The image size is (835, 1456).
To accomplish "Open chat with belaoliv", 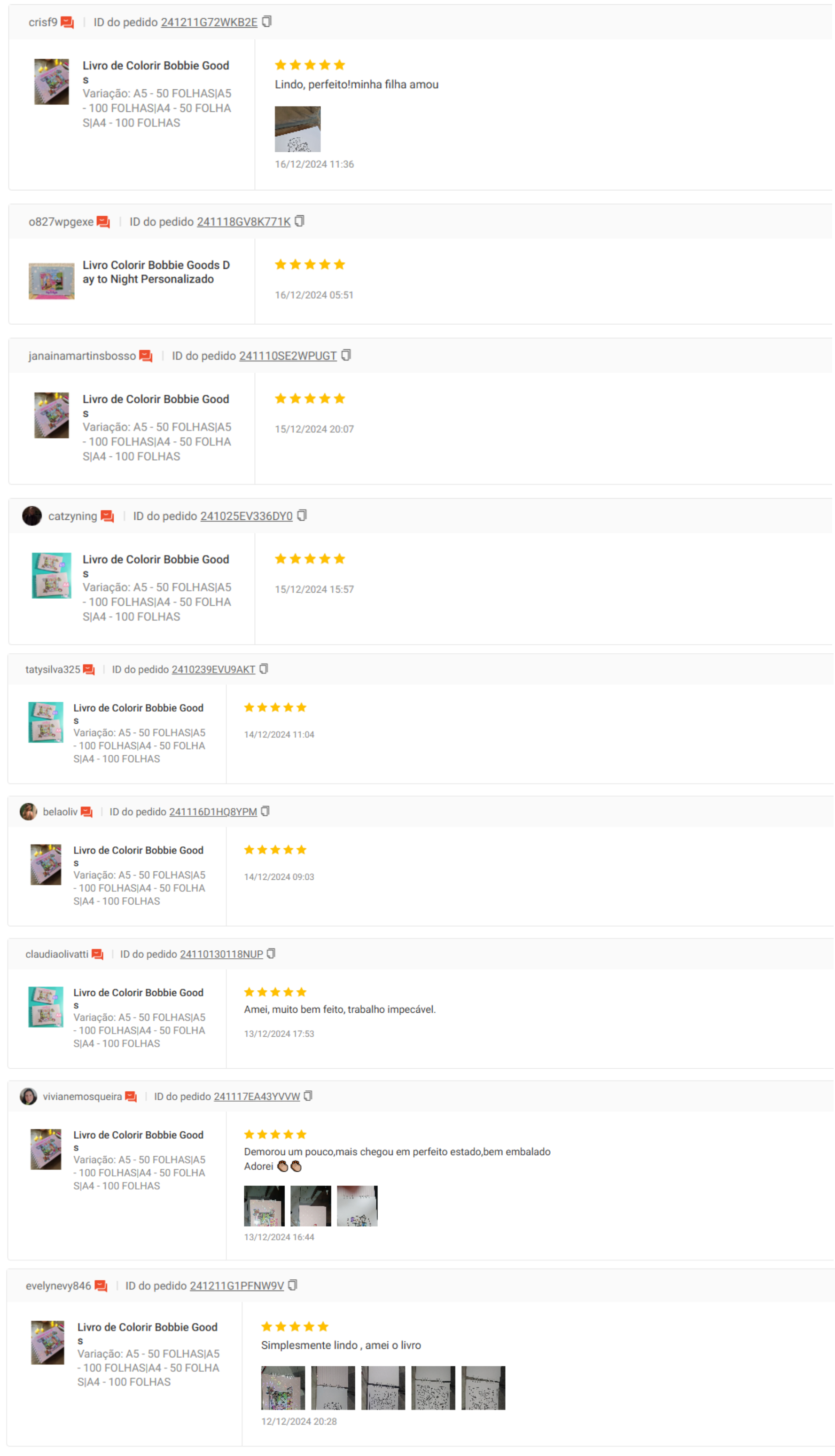I will click(86, 812).
